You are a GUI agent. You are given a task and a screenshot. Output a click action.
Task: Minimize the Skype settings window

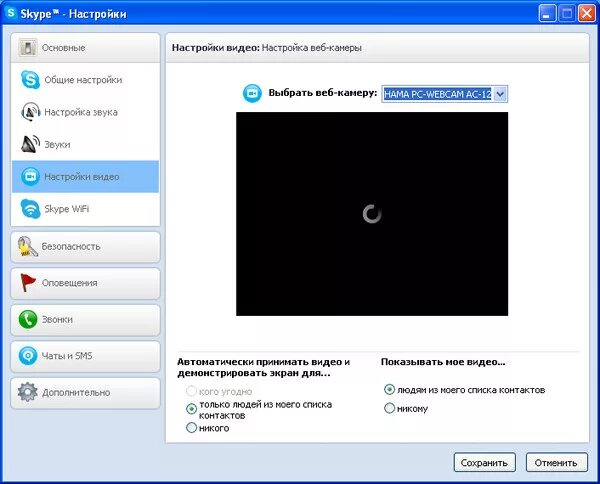pos(547,14)
